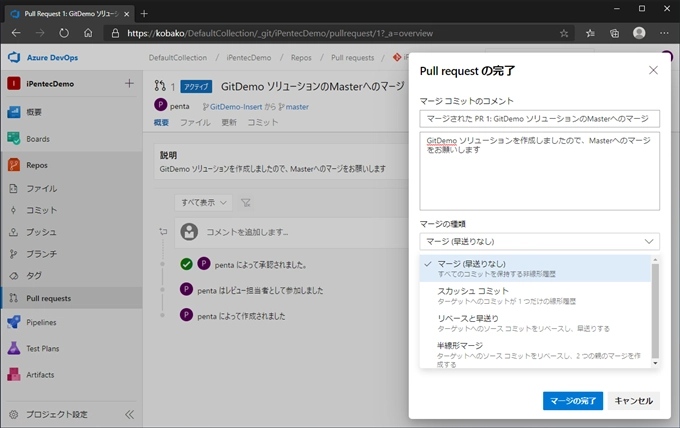Click browser refresh button
680x428 pixels.
pos(64,33)
